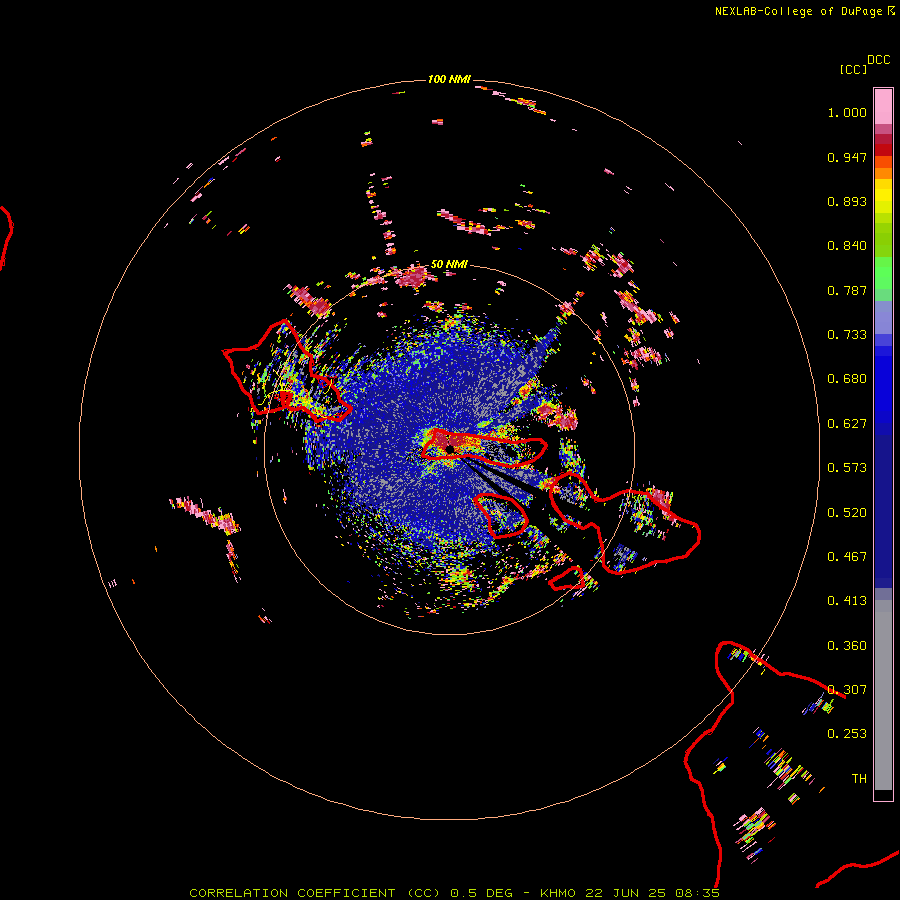Click the 0.627 legend value
Image resolution: width=900 pixels, height=900 pixels.
tap(847, 424)
